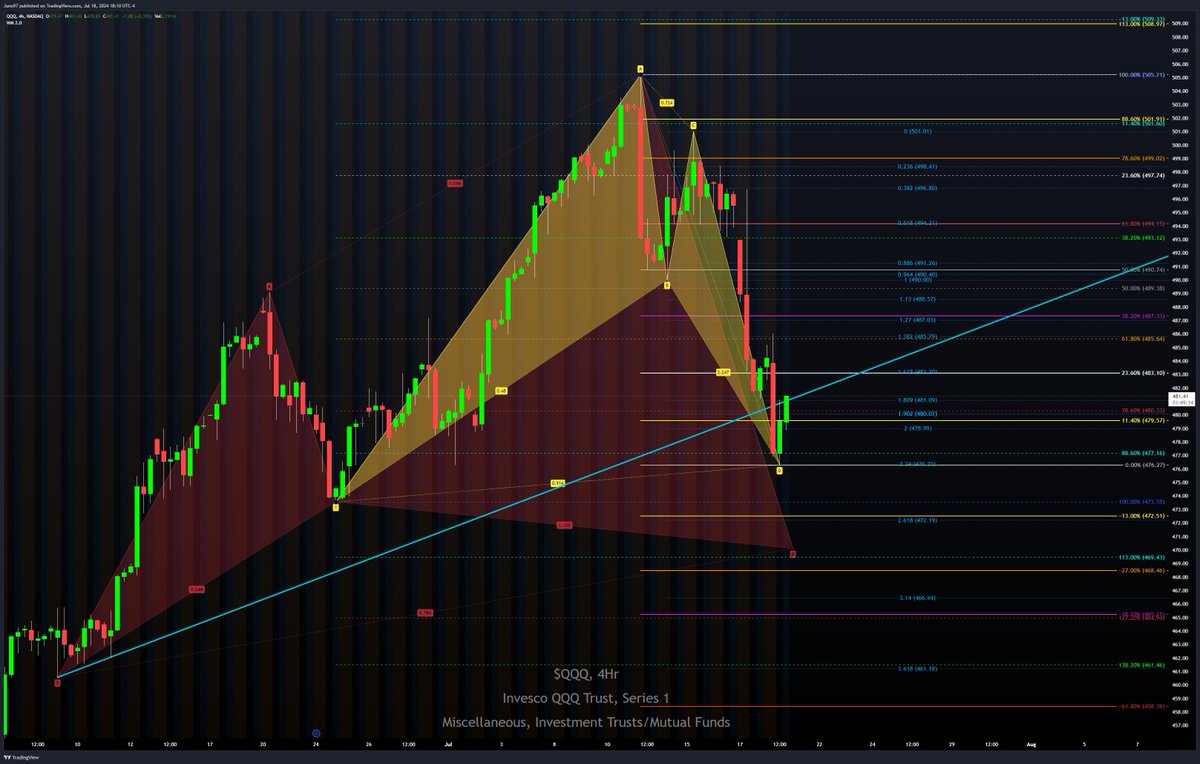Image resolution: width=1200 pixels, height=764 pixels.
Task: Select the '38.20% (493.12)' green level label
Action: click(1145, 238)
